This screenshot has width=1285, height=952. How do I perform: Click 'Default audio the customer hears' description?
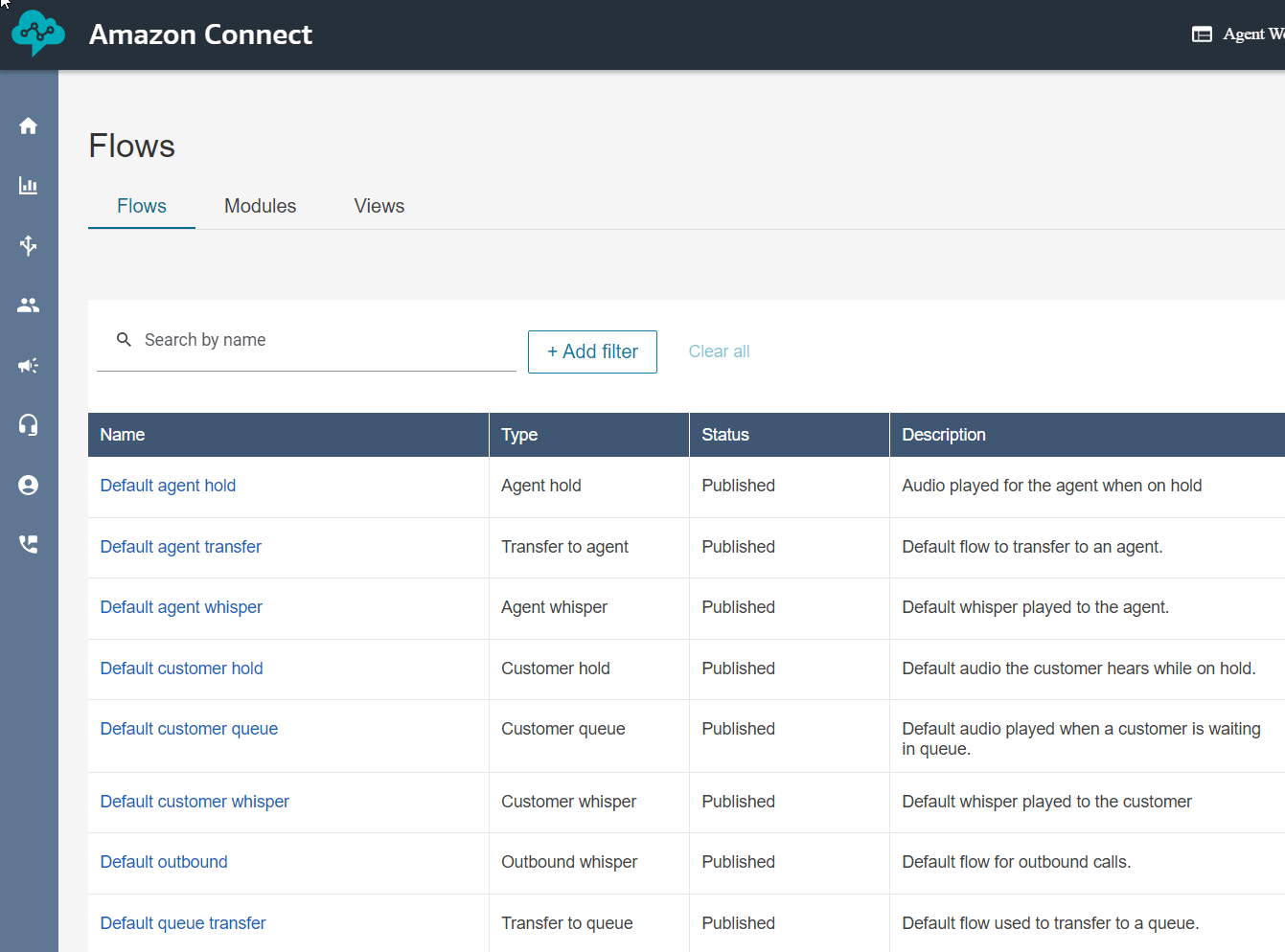coord(1078,669)
